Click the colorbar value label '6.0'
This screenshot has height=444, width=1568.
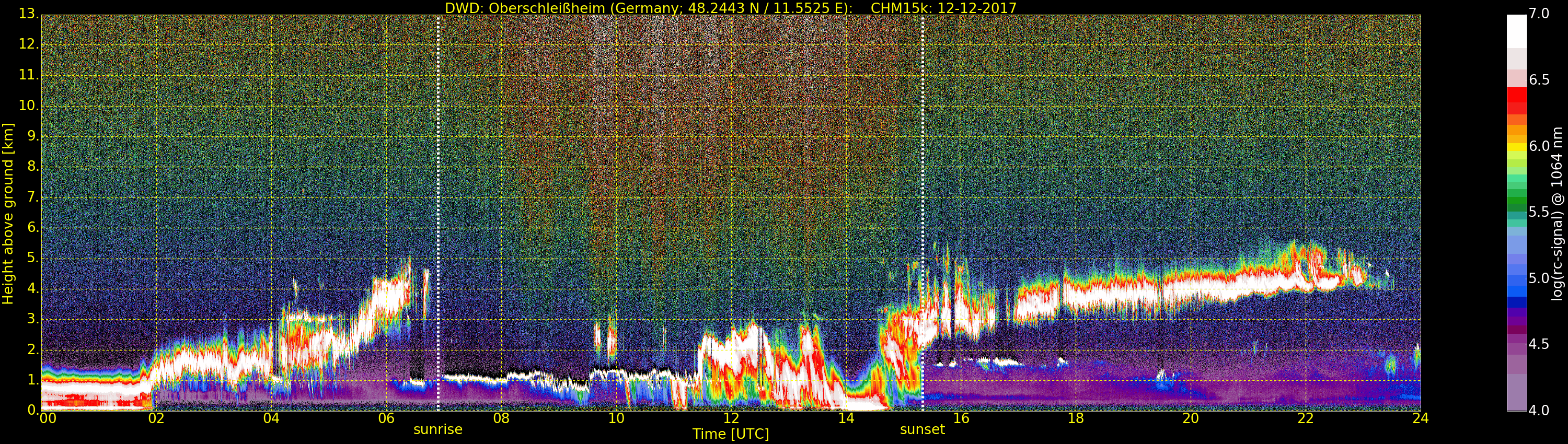pos(1539,146)
